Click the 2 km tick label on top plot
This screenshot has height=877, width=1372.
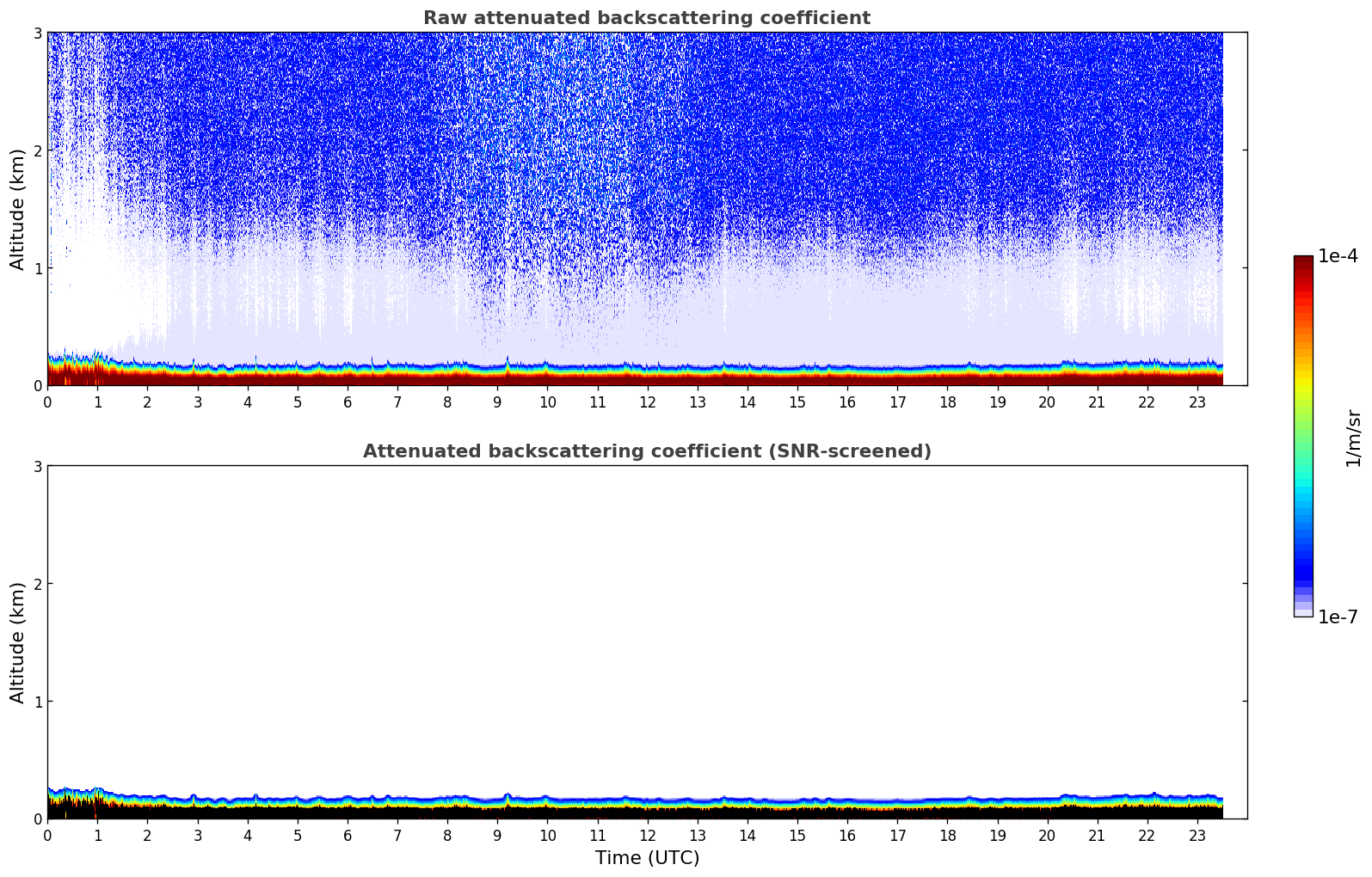[x=37, y=150]
